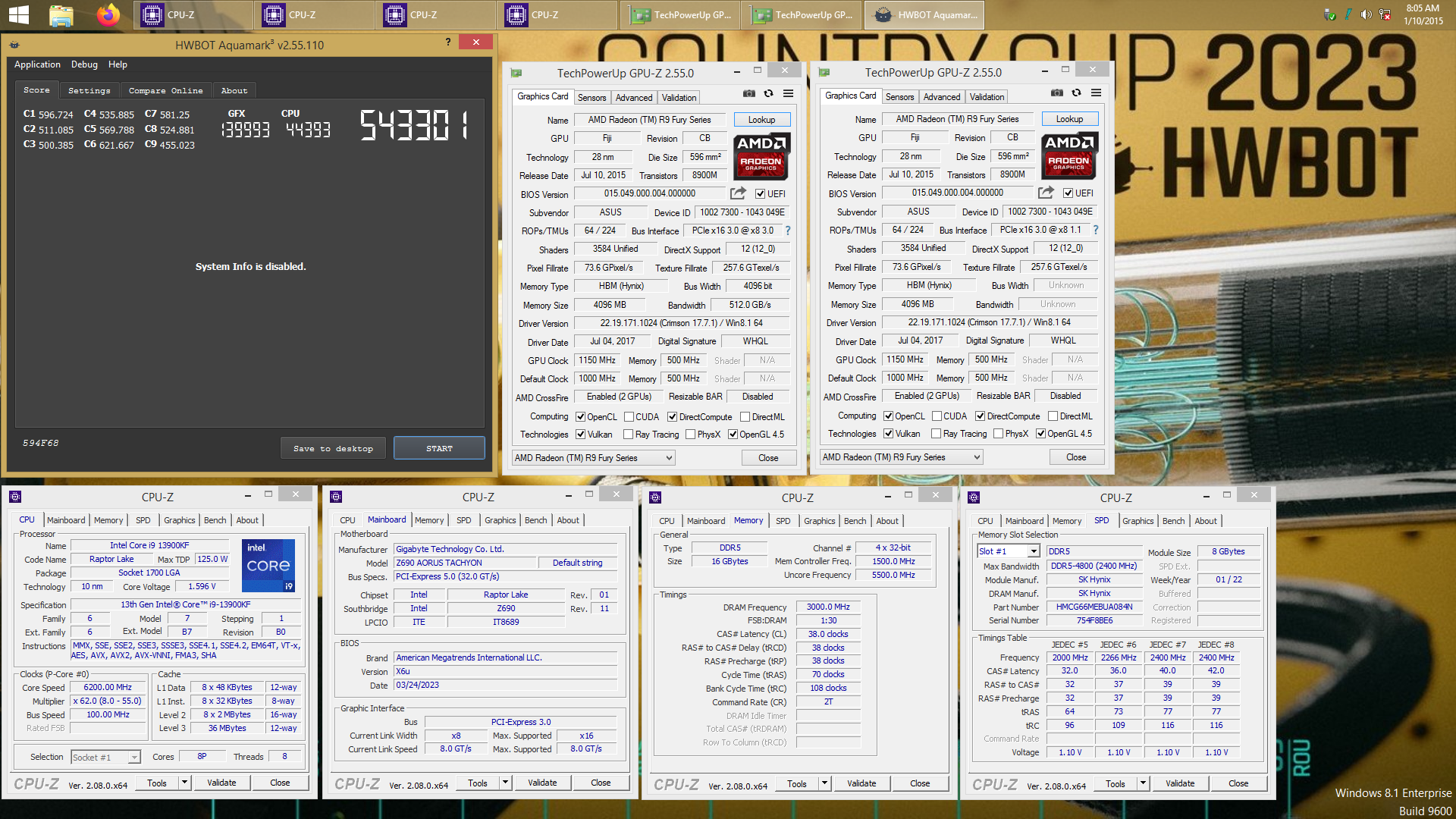Viewport: 1456px width, 819px height.
Task: Click Save to desktop button
Action: pos(333,448)
